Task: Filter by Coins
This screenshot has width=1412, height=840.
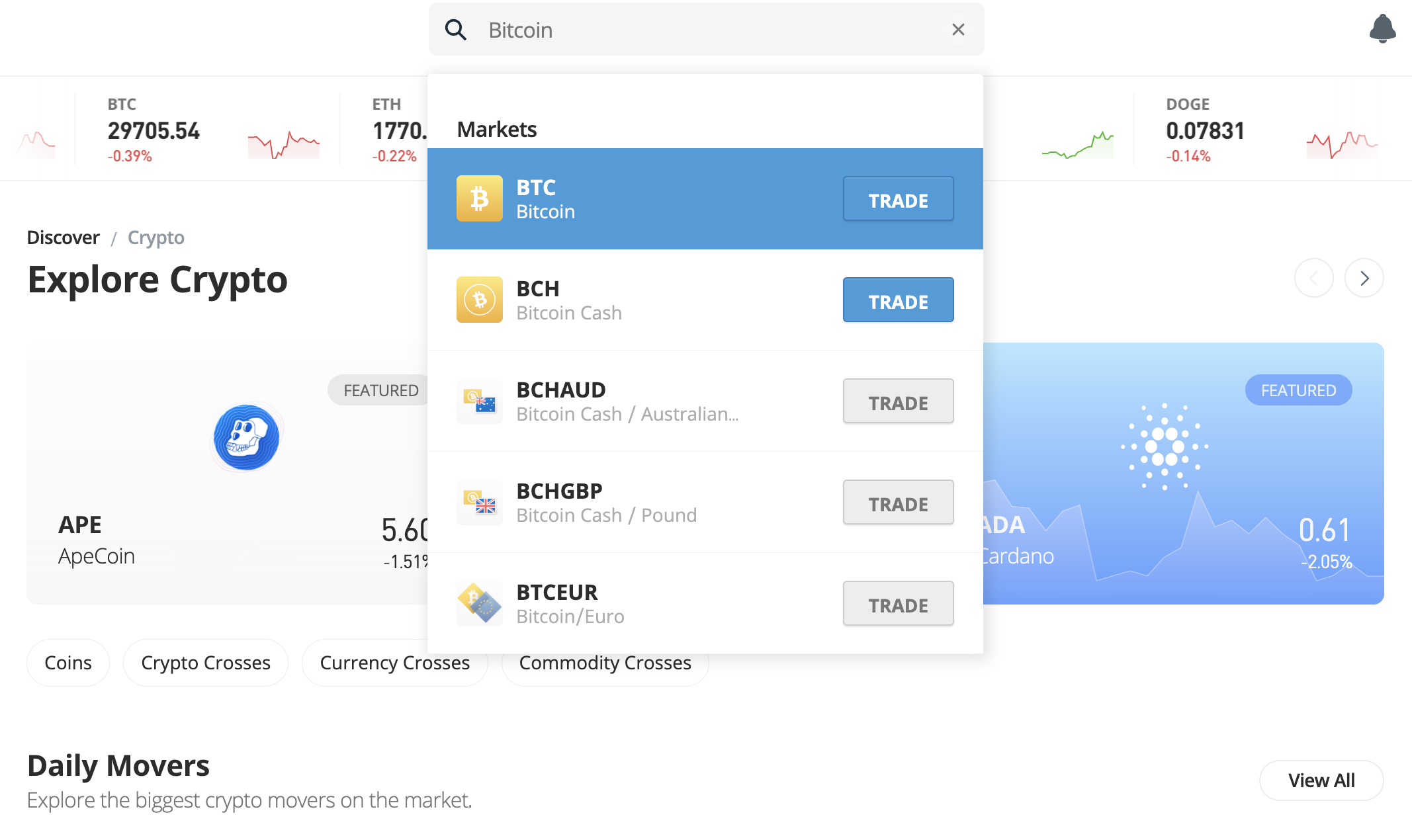Action: (x=68, y=663)
